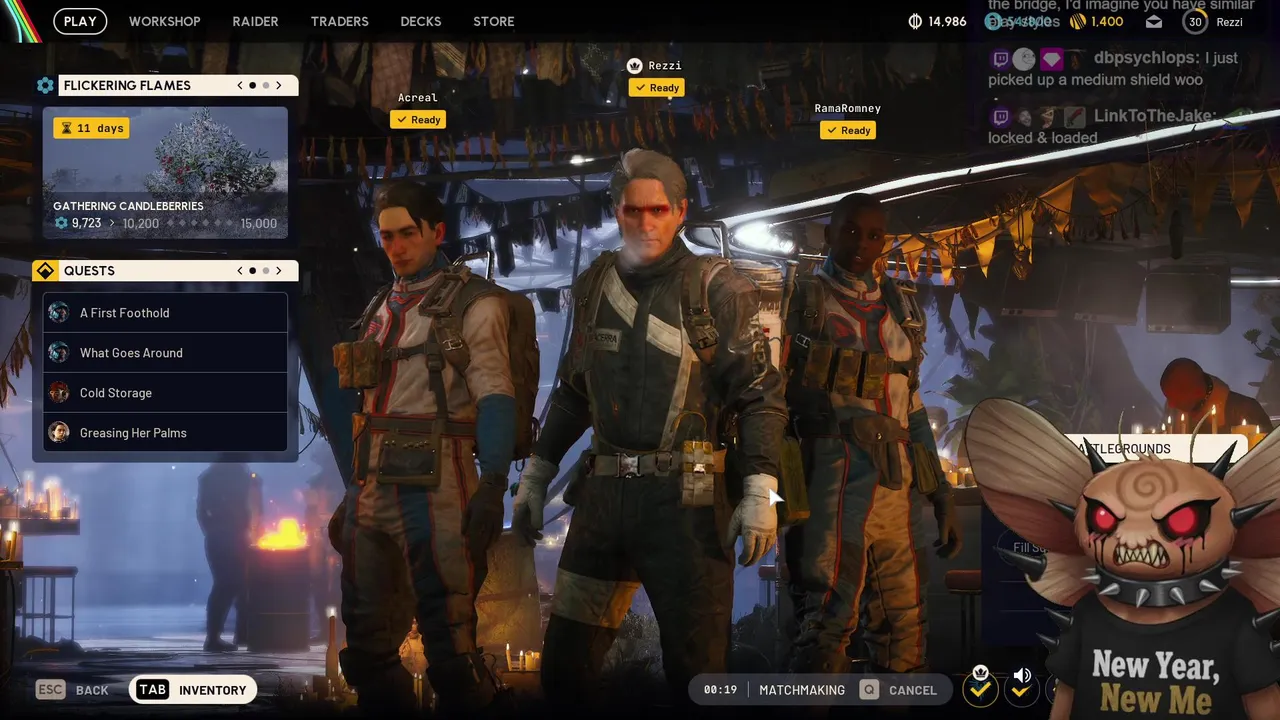
Task: Go to next Flickering Flames page arrow
Action: [279, 85]
